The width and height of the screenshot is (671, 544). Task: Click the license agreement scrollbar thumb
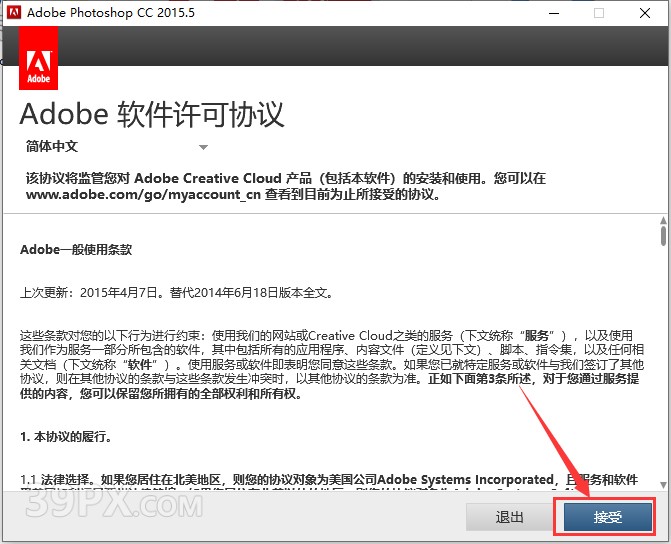pyautogui.click(x=663, y=235)
